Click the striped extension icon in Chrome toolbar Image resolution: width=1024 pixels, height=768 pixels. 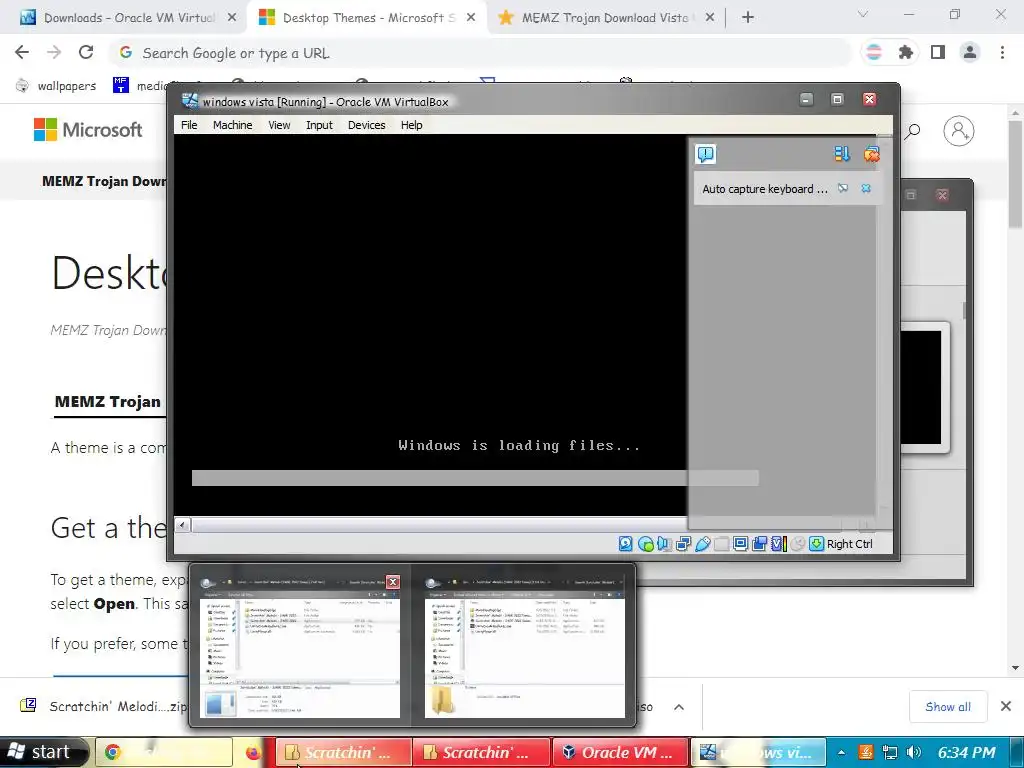coord(874,52)
